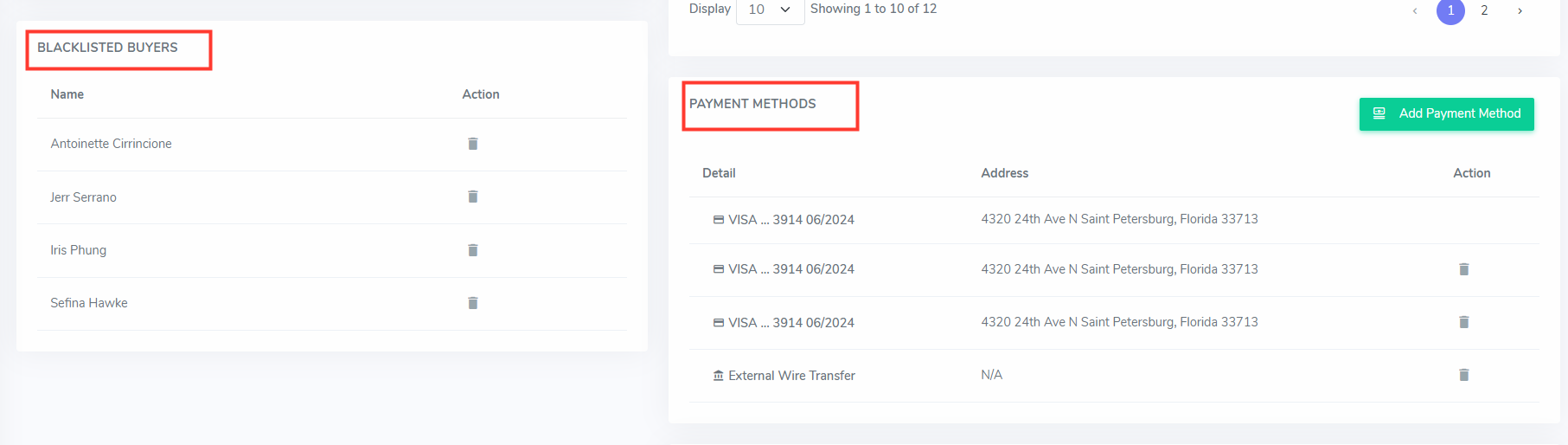Click the card icon on the first VISA row
The width and height of the screenshot is (1568, 445).
coord(718,220)
